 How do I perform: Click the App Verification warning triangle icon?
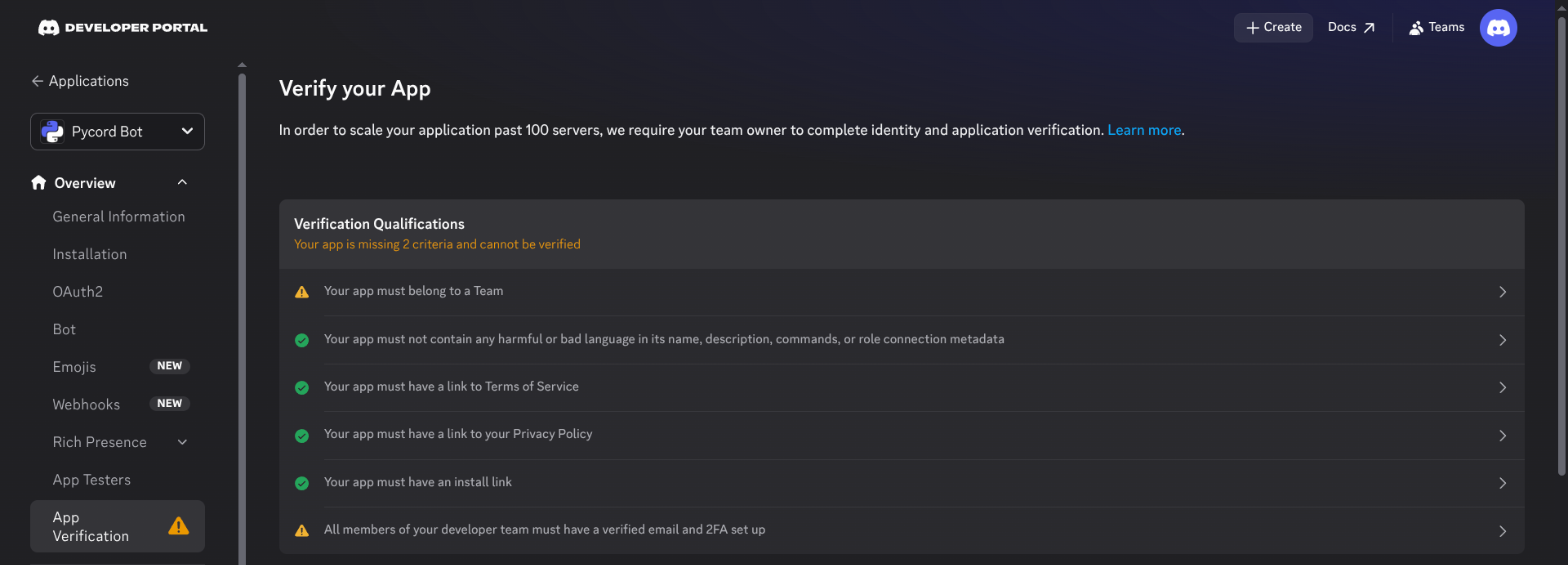(178, 526)
